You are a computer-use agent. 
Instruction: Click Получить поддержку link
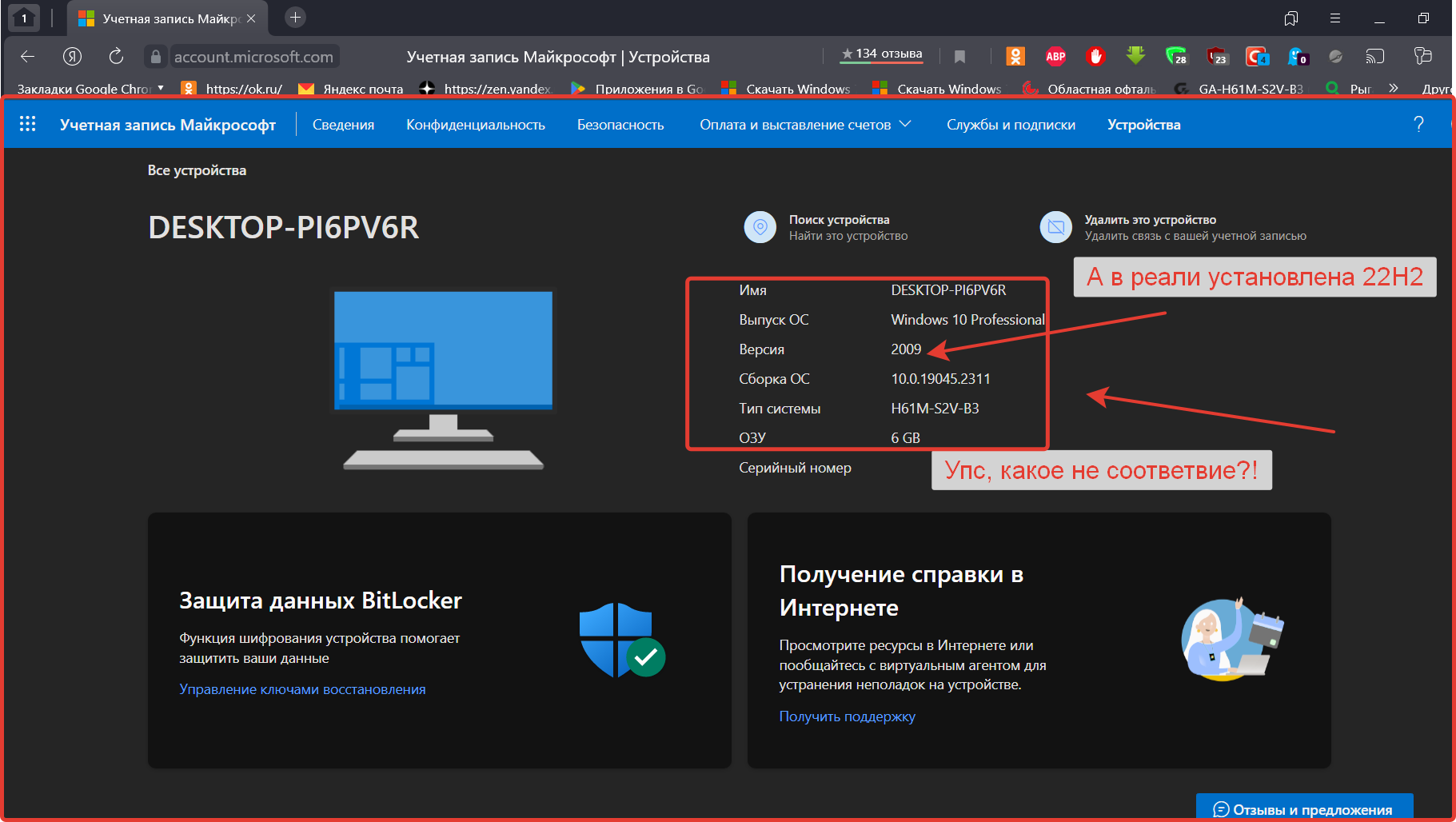click(x=847, y=716)
